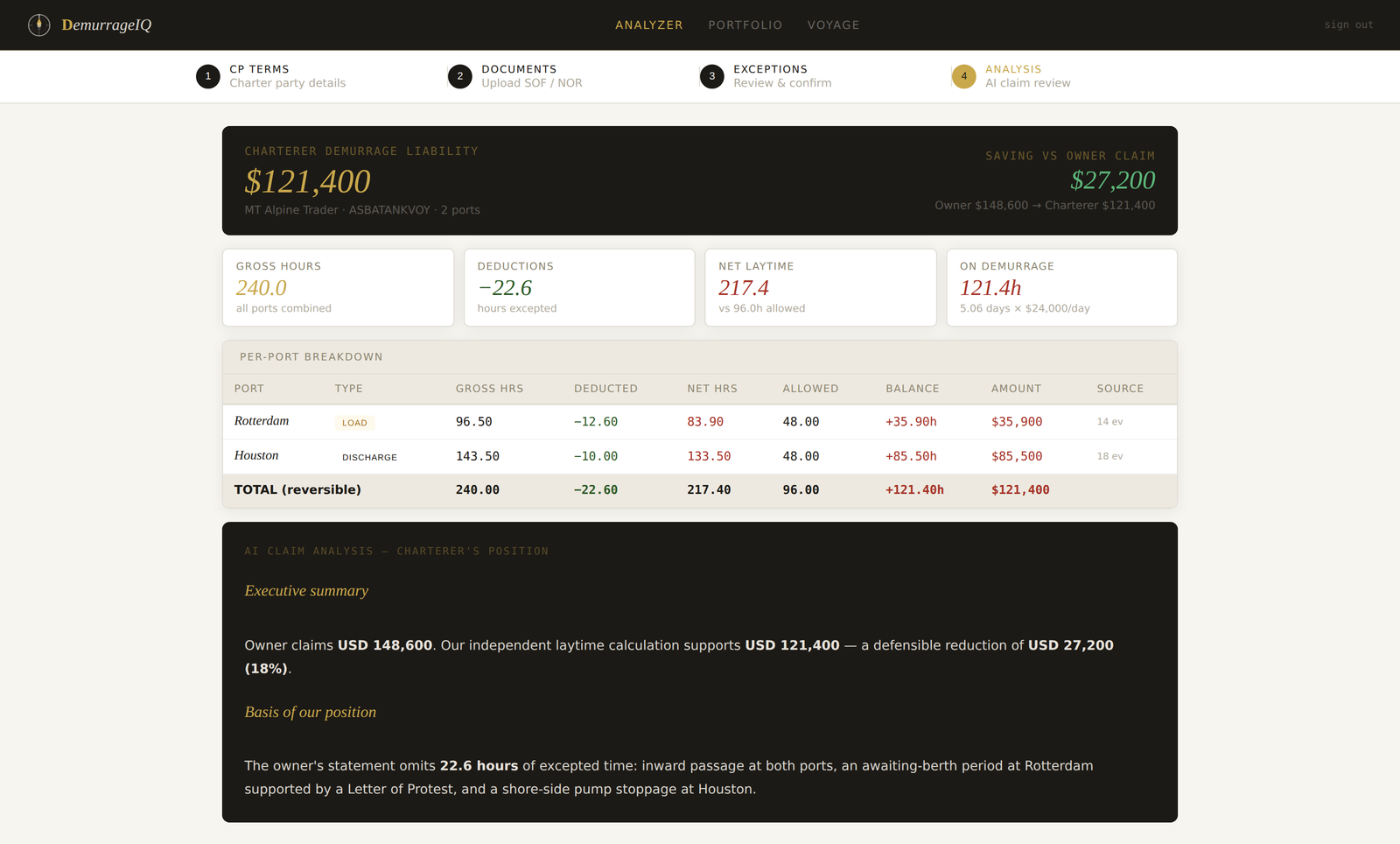Switch to the Portfolio tab
The image size is (1400, 844).
(745, 25)
